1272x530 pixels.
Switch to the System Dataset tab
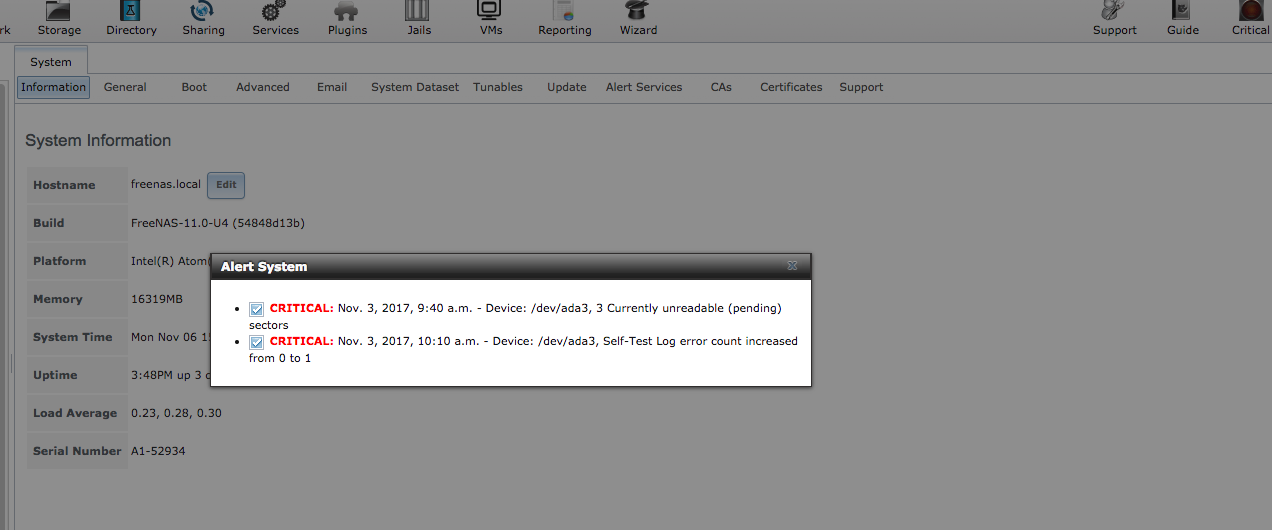click(415, 87)
